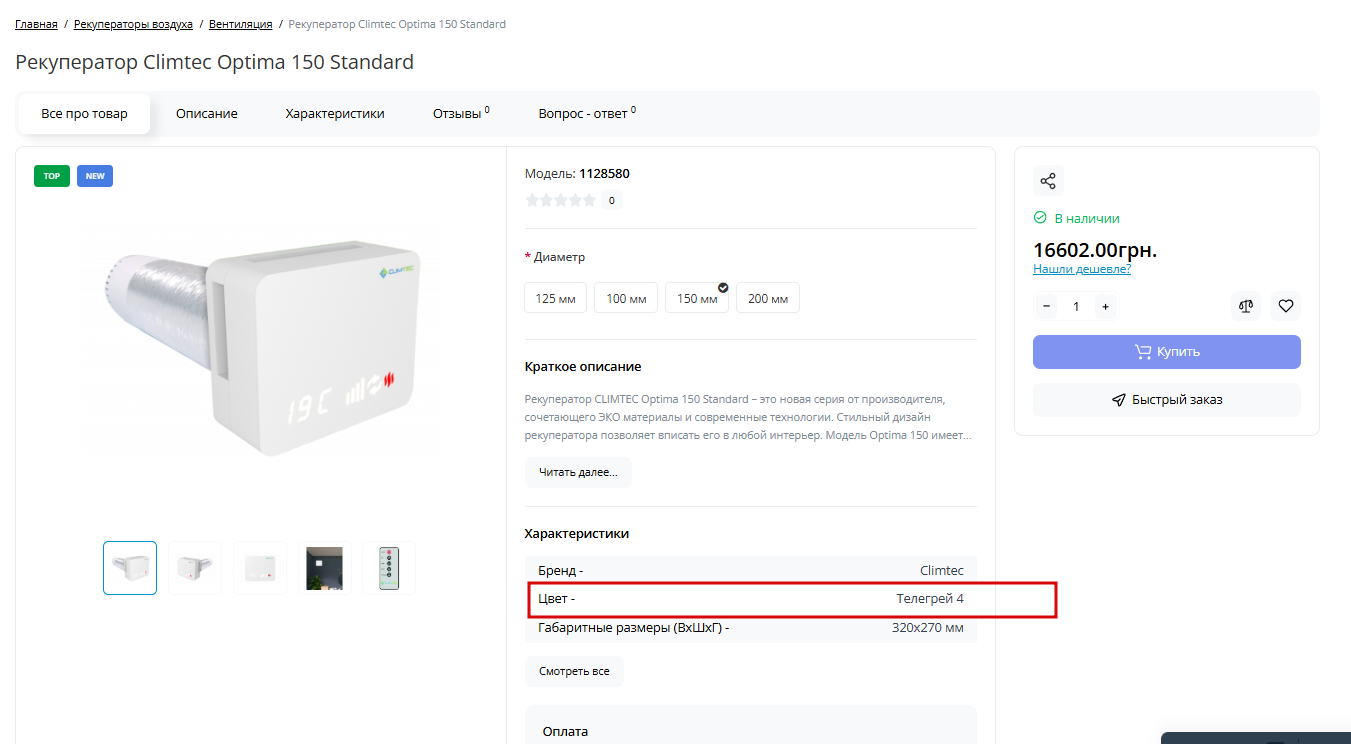This screenshot has height=744, width=1351.
Task: Click the green TOP badge
Action: (51, 176)
